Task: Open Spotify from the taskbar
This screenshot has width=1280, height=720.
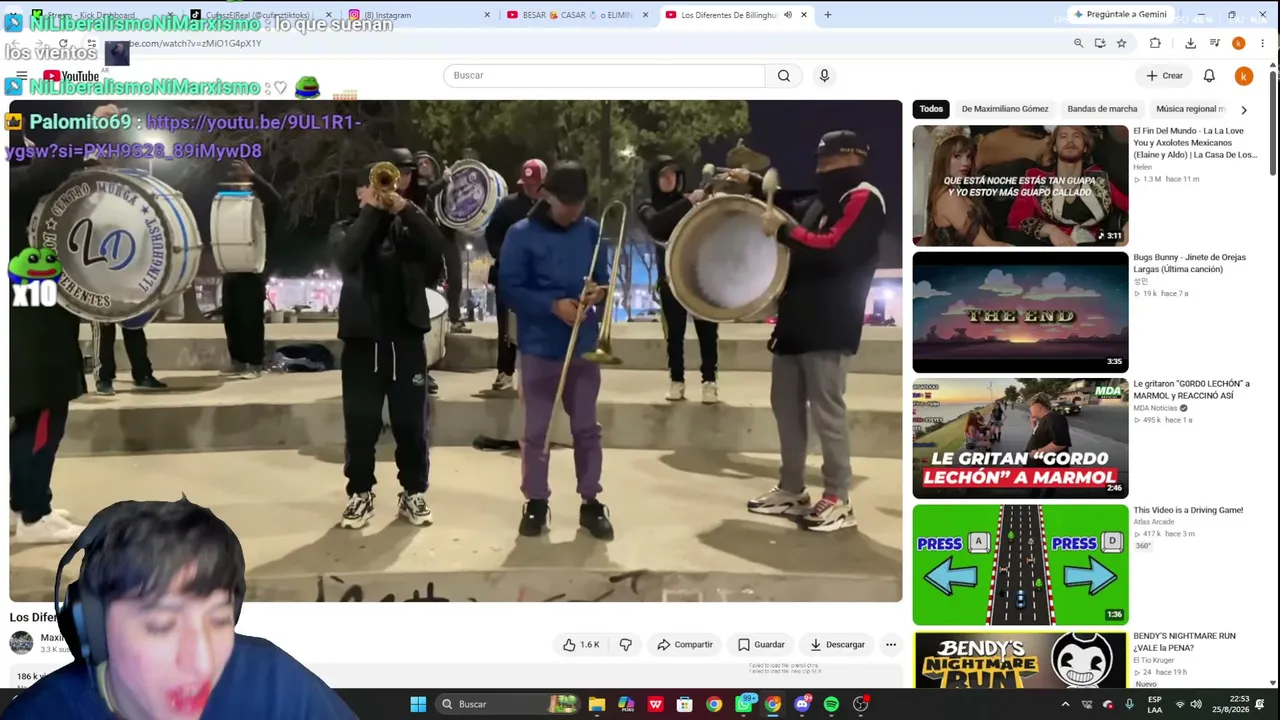Action: [x=831, y=704]
